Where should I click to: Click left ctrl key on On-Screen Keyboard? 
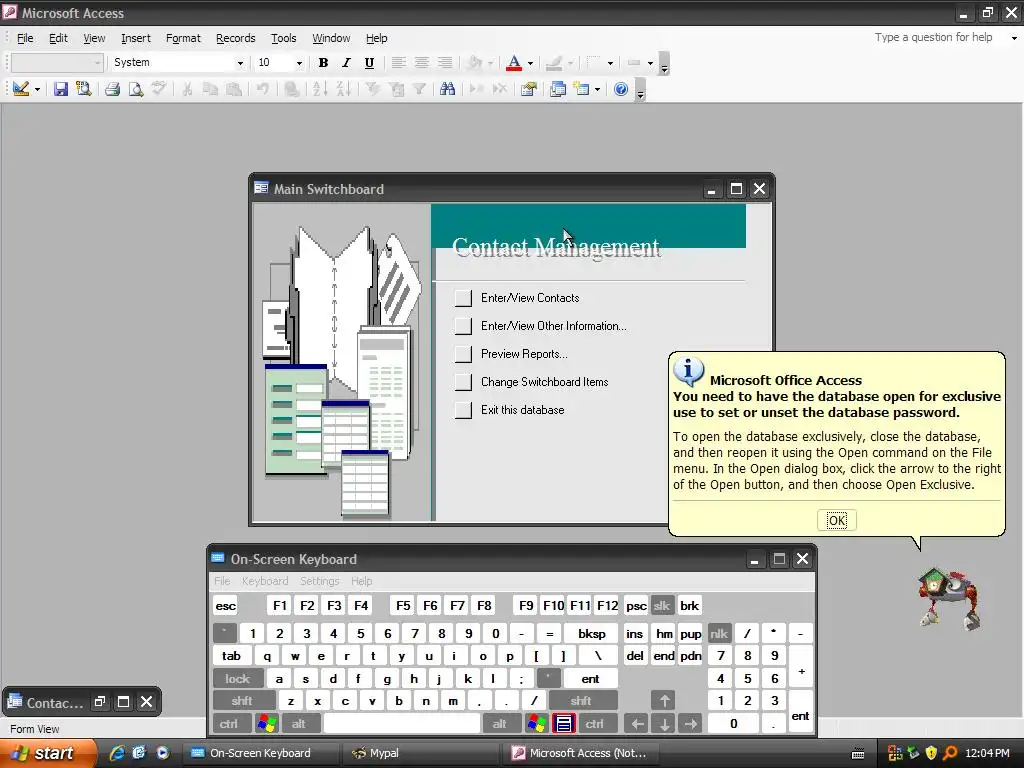(x=229, y=724)
